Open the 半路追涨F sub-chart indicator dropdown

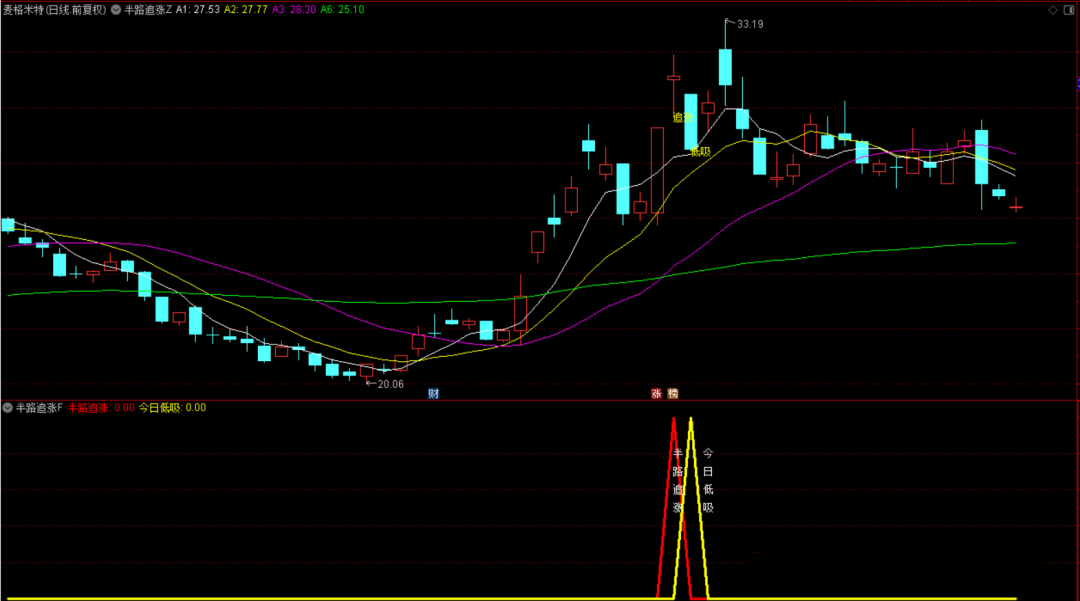click(x=8, y=407)
